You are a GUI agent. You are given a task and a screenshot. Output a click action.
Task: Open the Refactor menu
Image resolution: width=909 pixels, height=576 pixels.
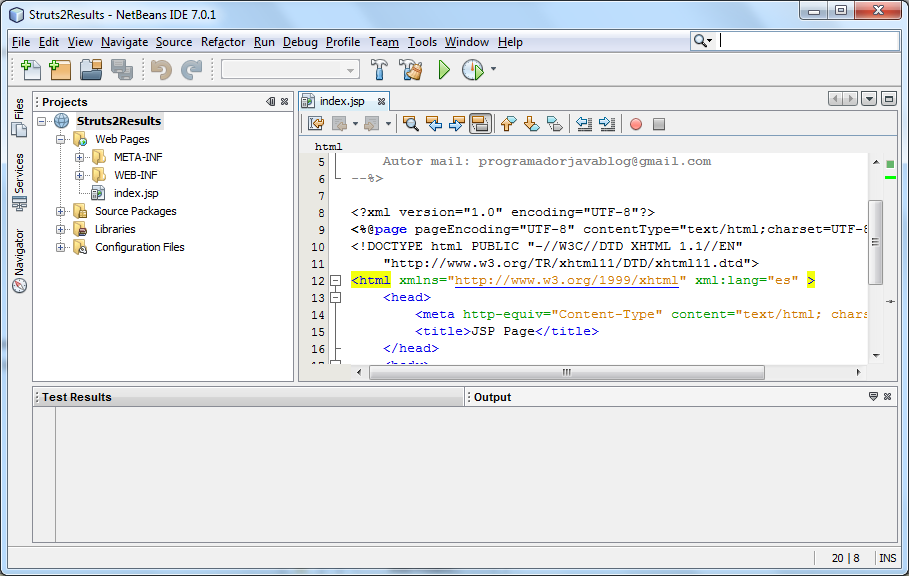pos(222,42)
